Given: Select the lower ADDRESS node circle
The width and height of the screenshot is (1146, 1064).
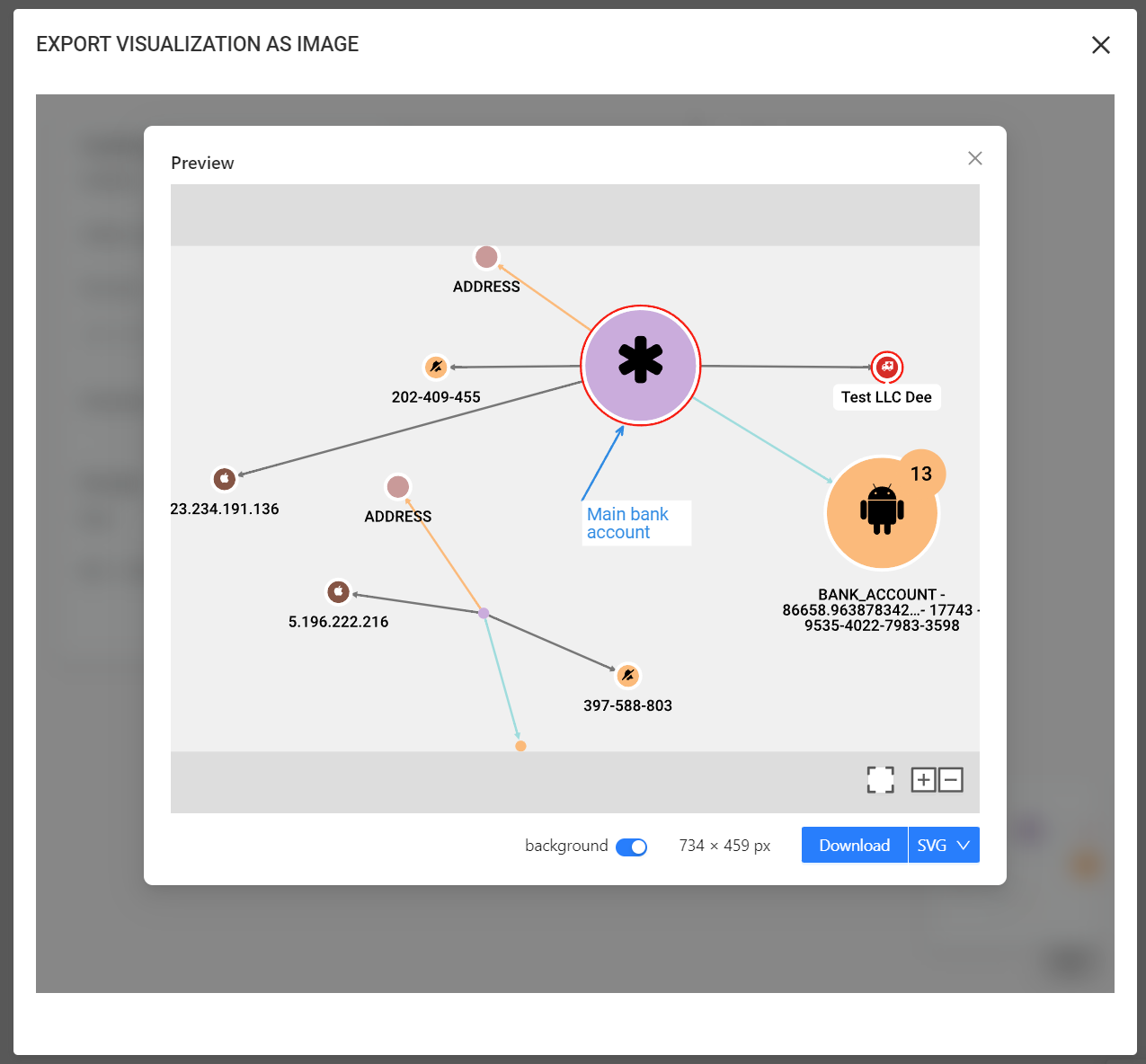Looking at the screenshot, I should point(397,487).
